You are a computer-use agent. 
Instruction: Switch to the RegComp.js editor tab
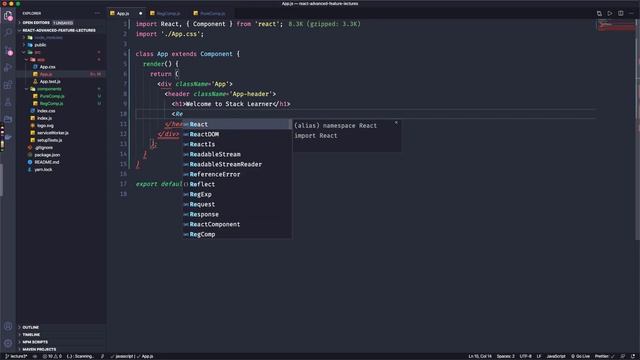coord(168,13)
